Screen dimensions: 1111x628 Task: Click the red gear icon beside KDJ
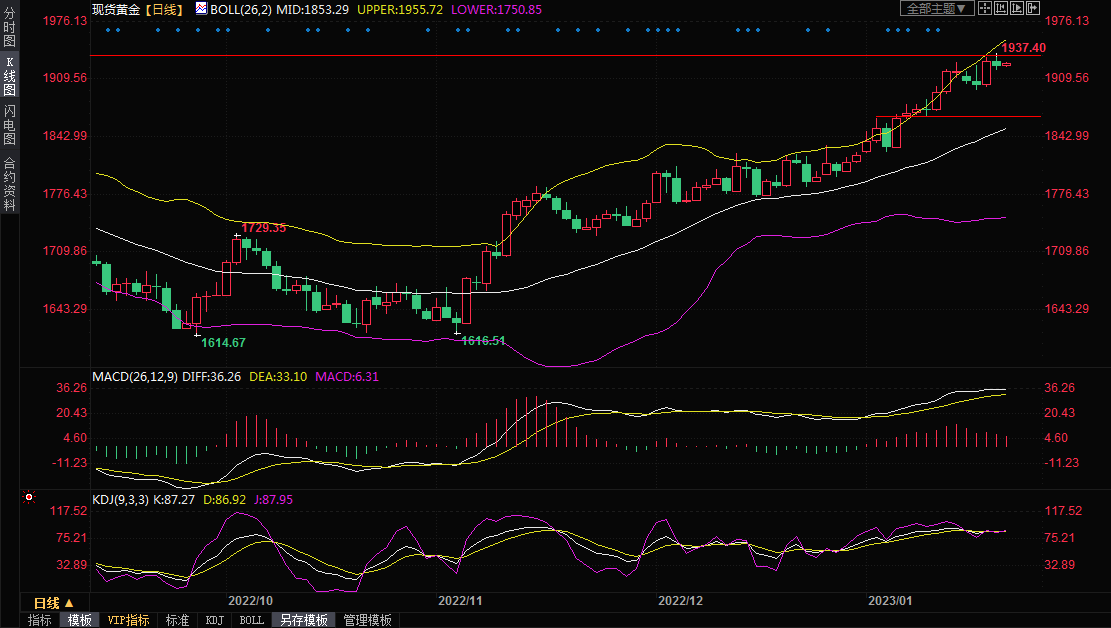29,497
